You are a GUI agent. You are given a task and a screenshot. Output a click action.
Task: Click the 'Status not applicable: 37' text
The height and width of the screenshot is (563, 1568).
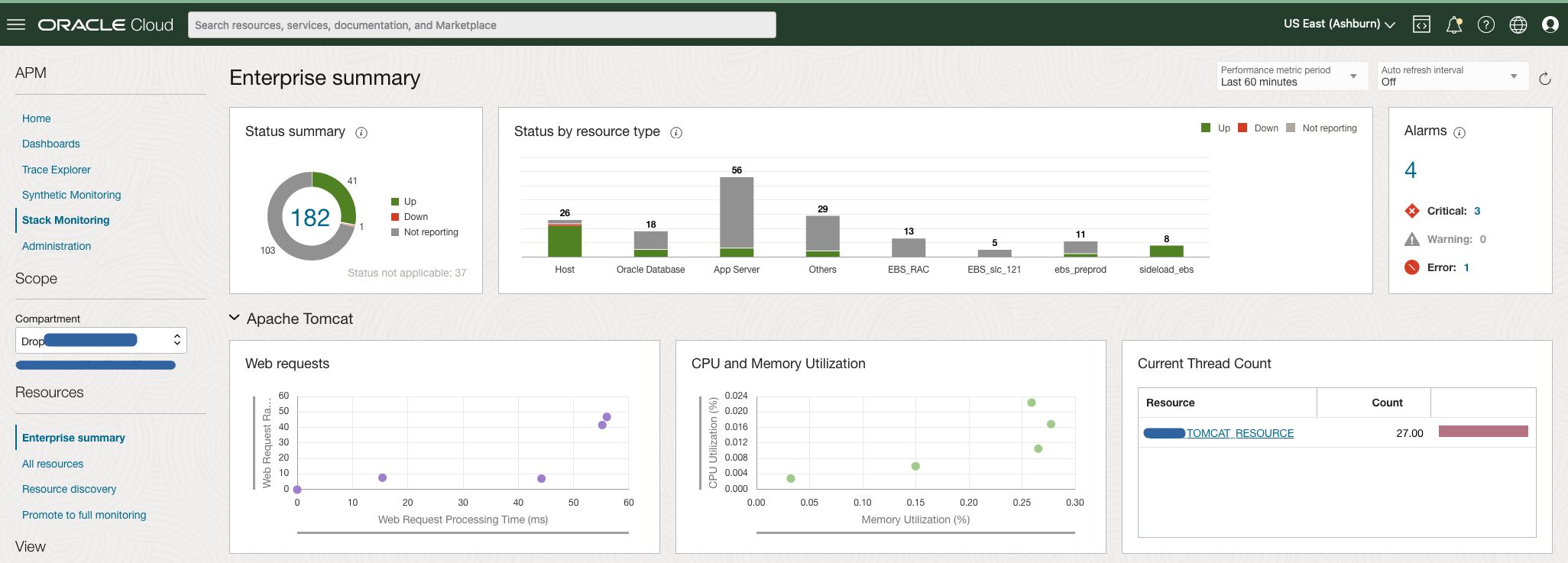tap(407, 273)
